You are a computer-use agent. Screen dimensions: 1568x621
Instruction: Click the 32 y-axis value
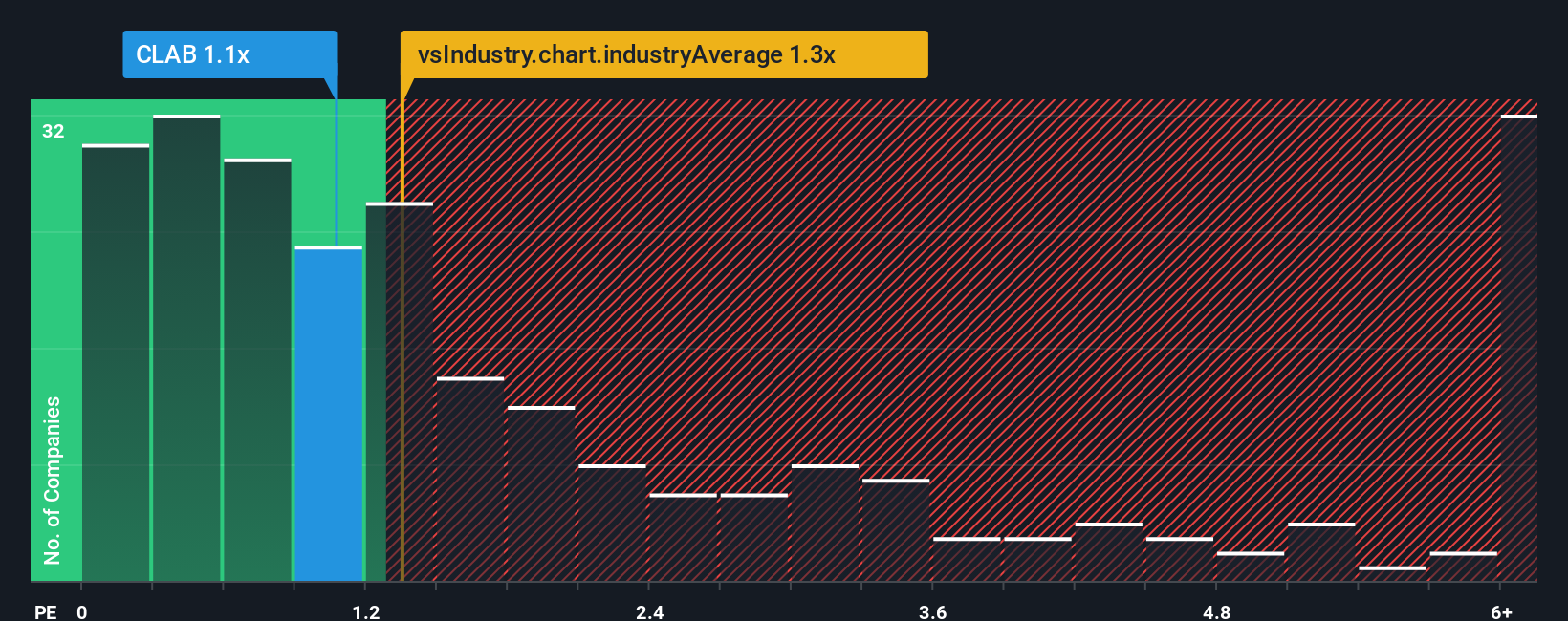pyautogui.click(x=54, y=132)
